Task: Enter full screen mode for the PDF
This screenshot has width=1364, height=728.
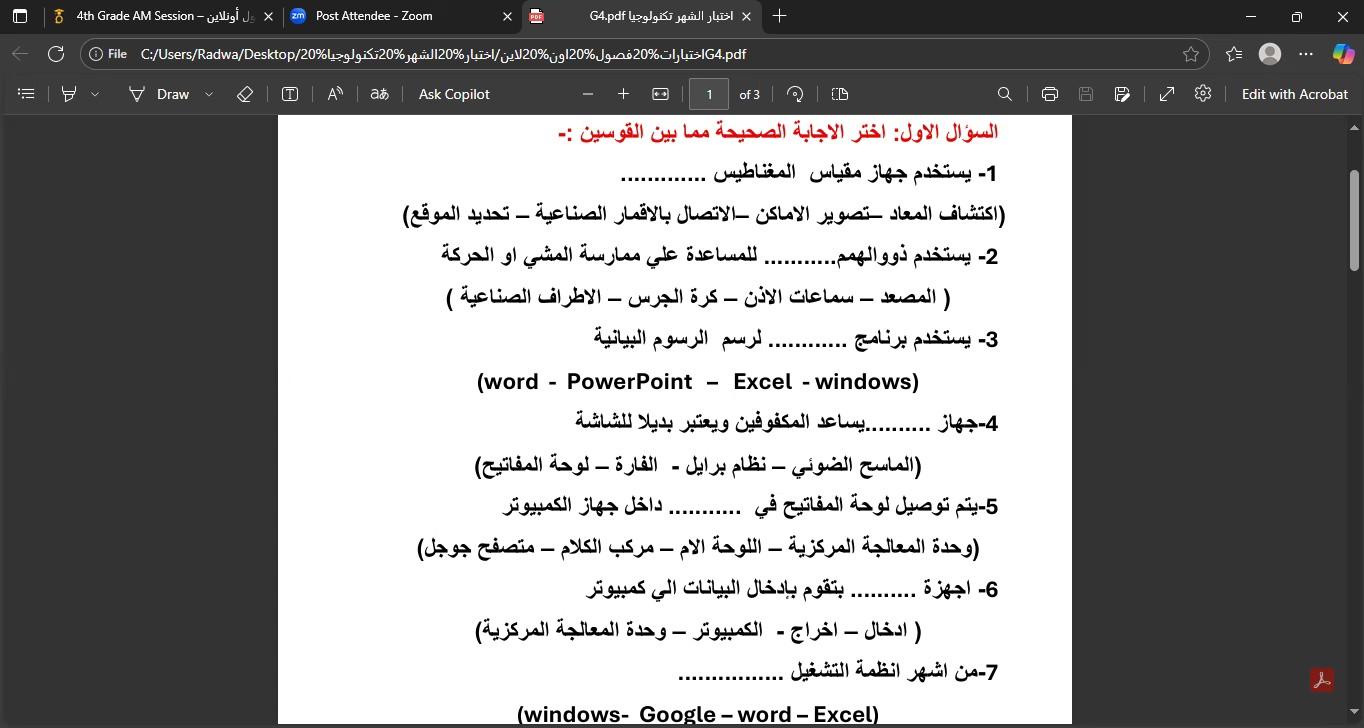Action: 1167,94
